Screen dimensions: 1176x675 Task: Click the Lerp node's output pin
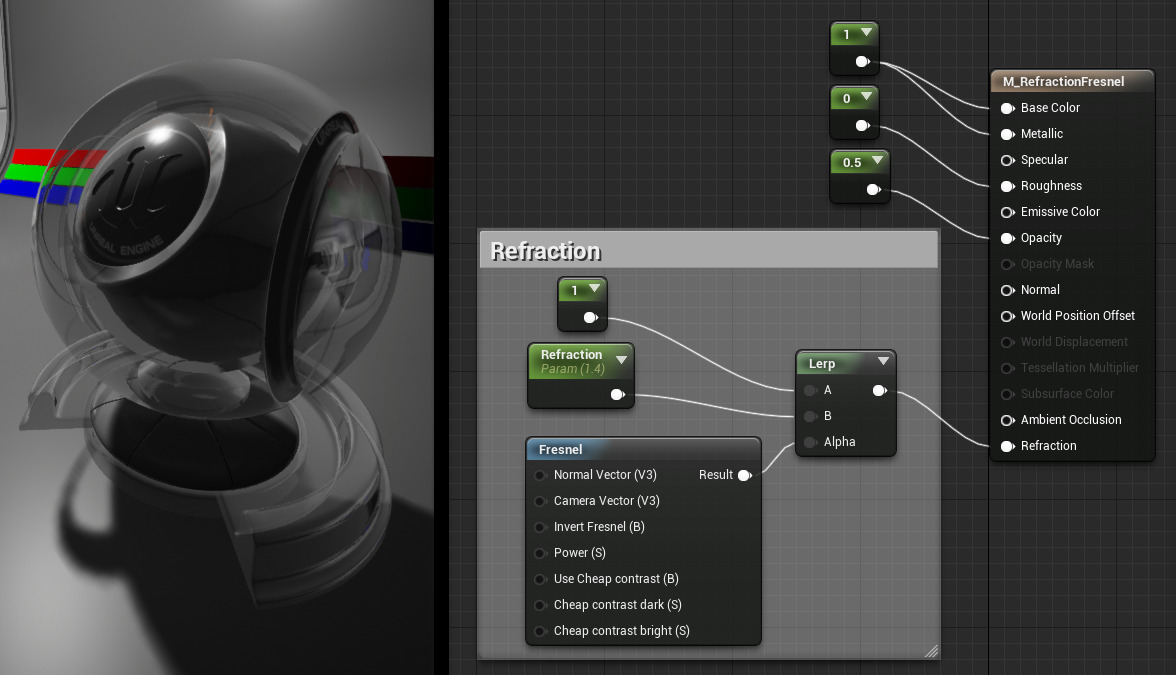[878, 391]
